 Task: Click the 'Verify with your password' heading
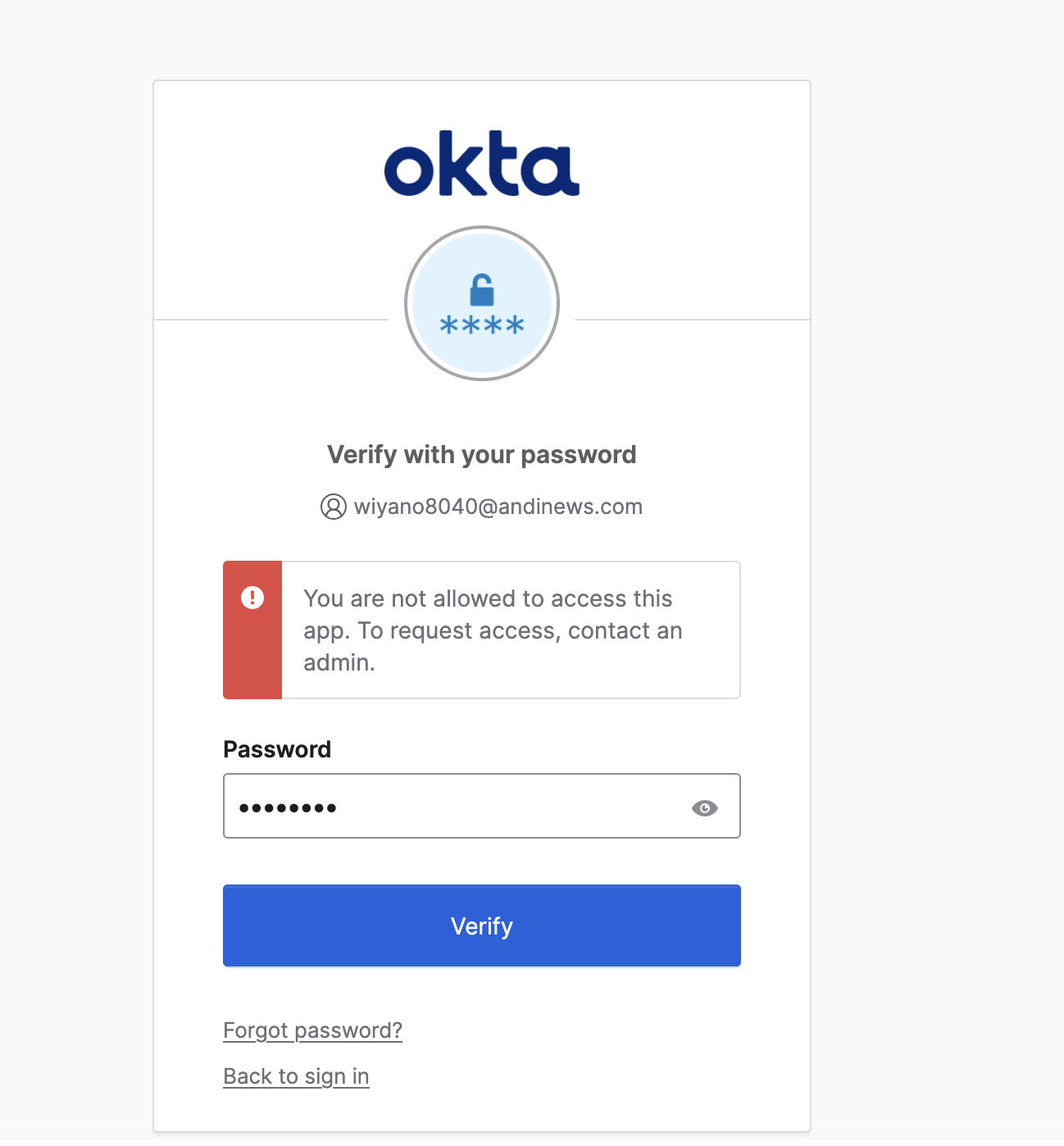pyautogui.click(x=482, y=454)
